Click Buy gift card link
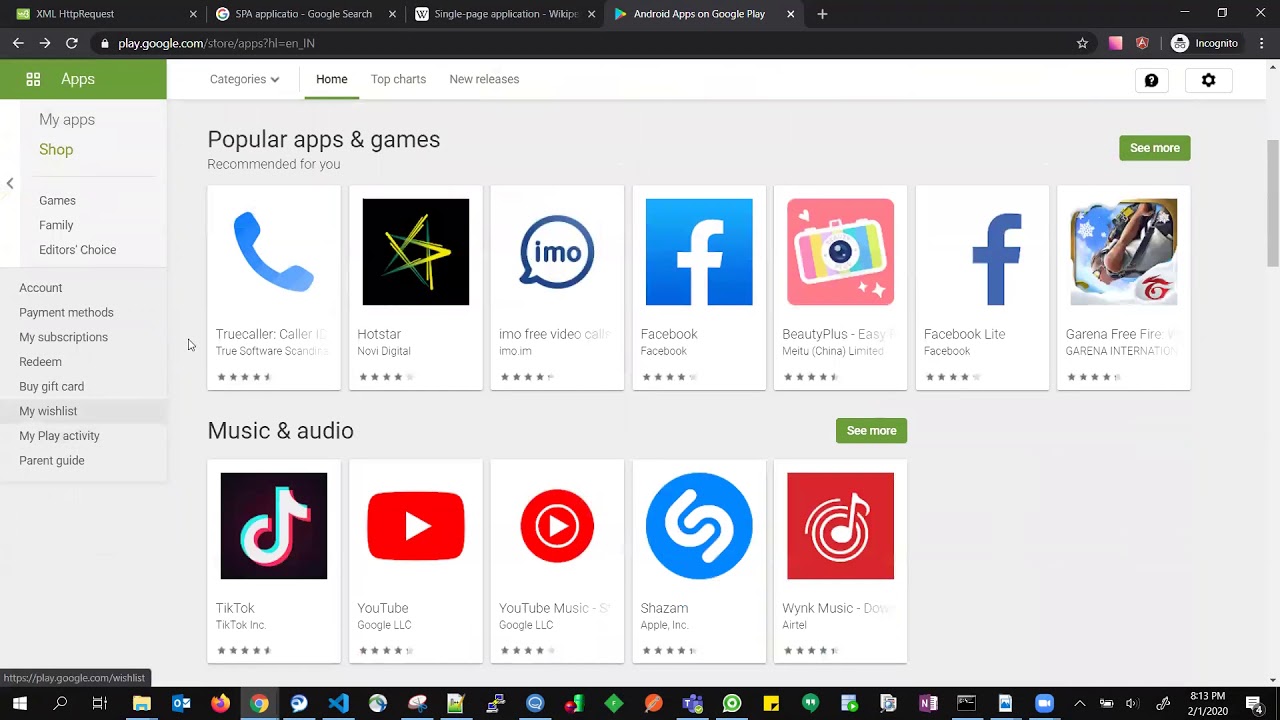The height and width of the screenshot is (720, 1280). [x=51, y=386]
